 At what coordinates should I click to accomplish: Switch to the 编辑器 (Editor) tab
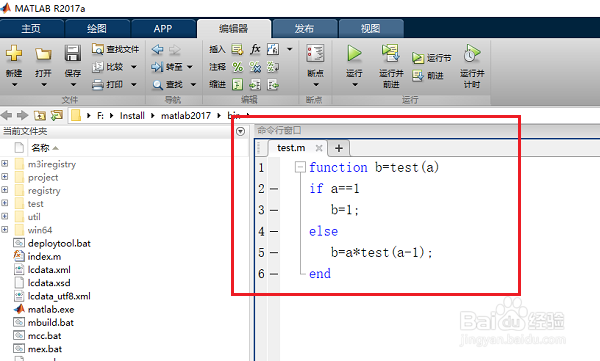[x=234, y=28]
